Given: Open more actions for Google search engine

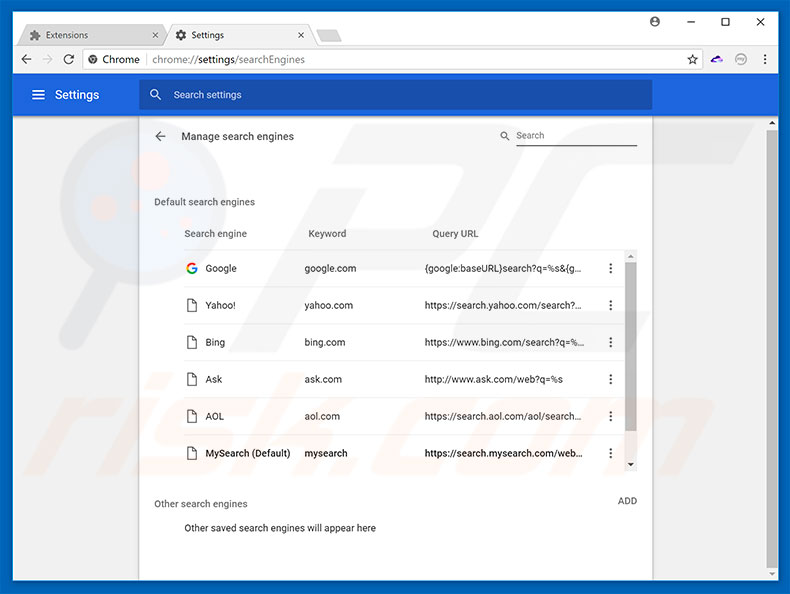Looking at the screenshot, I should pos(610,268).
